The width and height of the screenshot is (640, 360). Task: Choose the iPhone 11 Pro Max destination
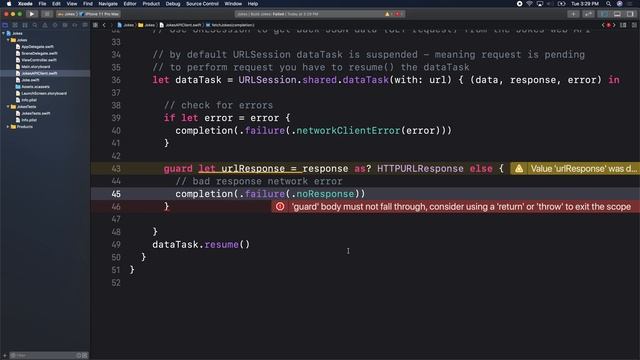click(99, 14)
